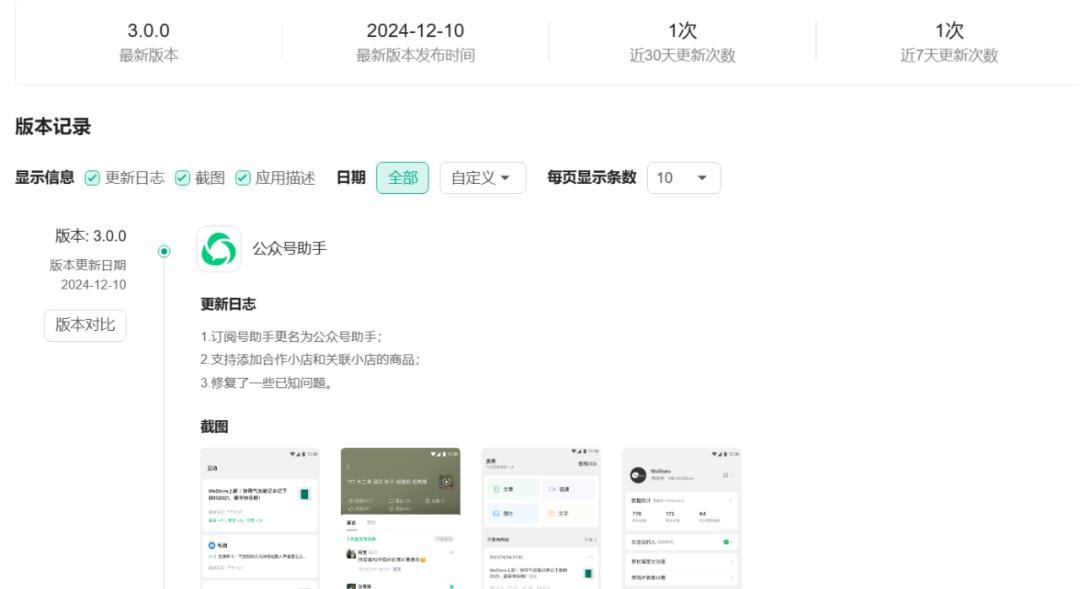Open the 自定义 date dropdown
The width and height of the screenshot is (1080, 589).
click(482, 178)
